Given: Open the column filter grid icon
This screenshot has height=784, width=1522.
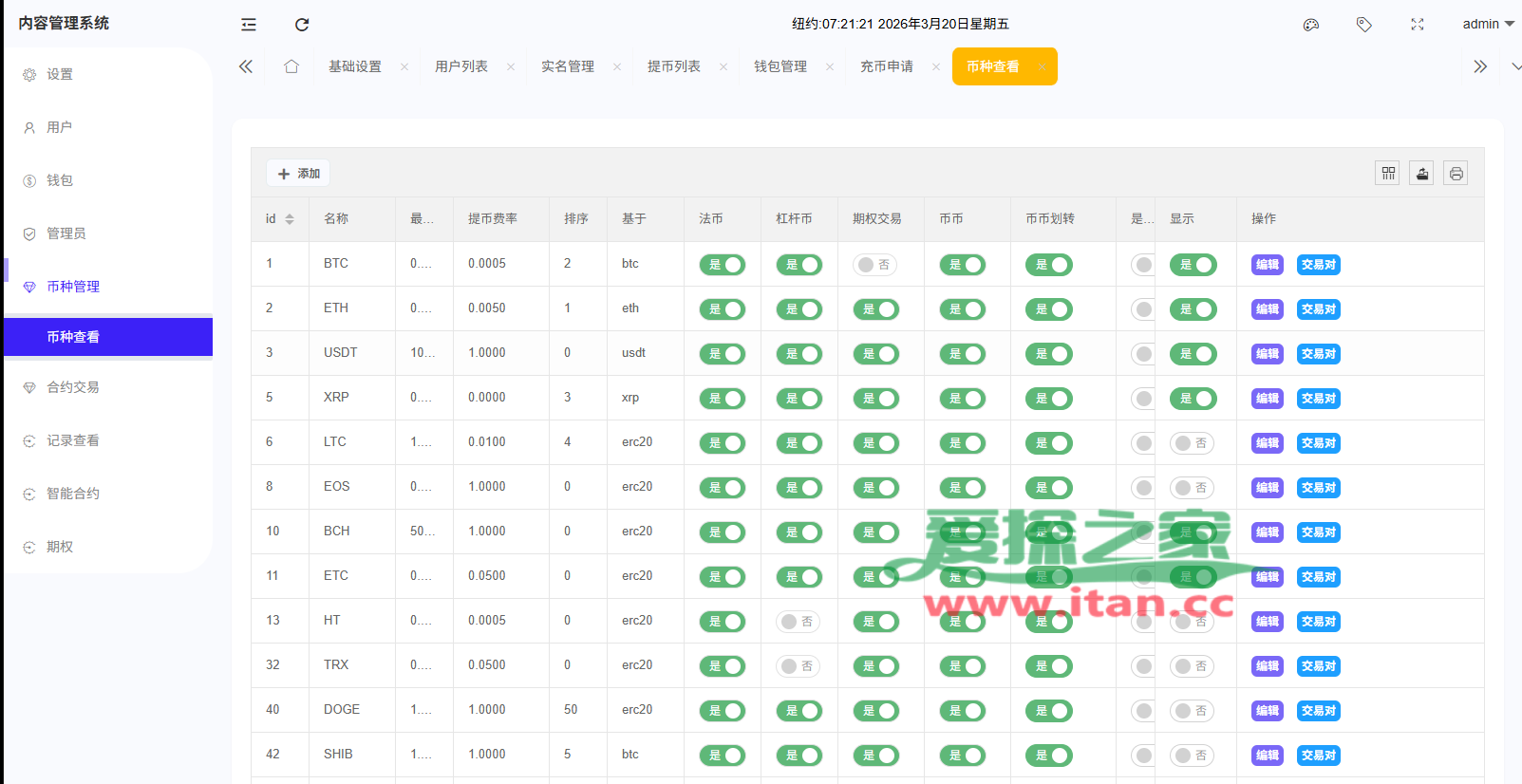Looking at the screenshot, I should [1388, 173].
